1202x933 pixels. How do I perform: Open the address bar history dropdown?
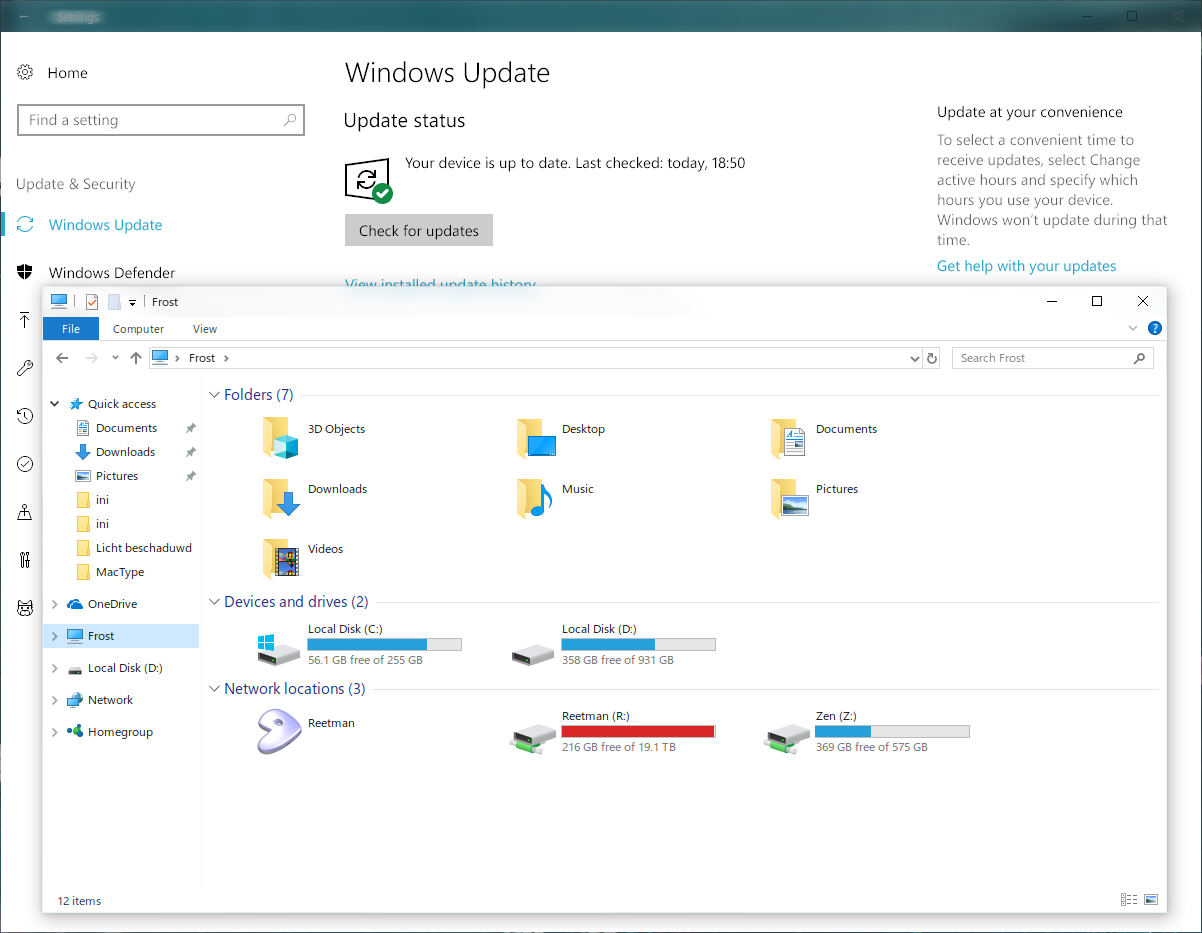tap(914, 358)
